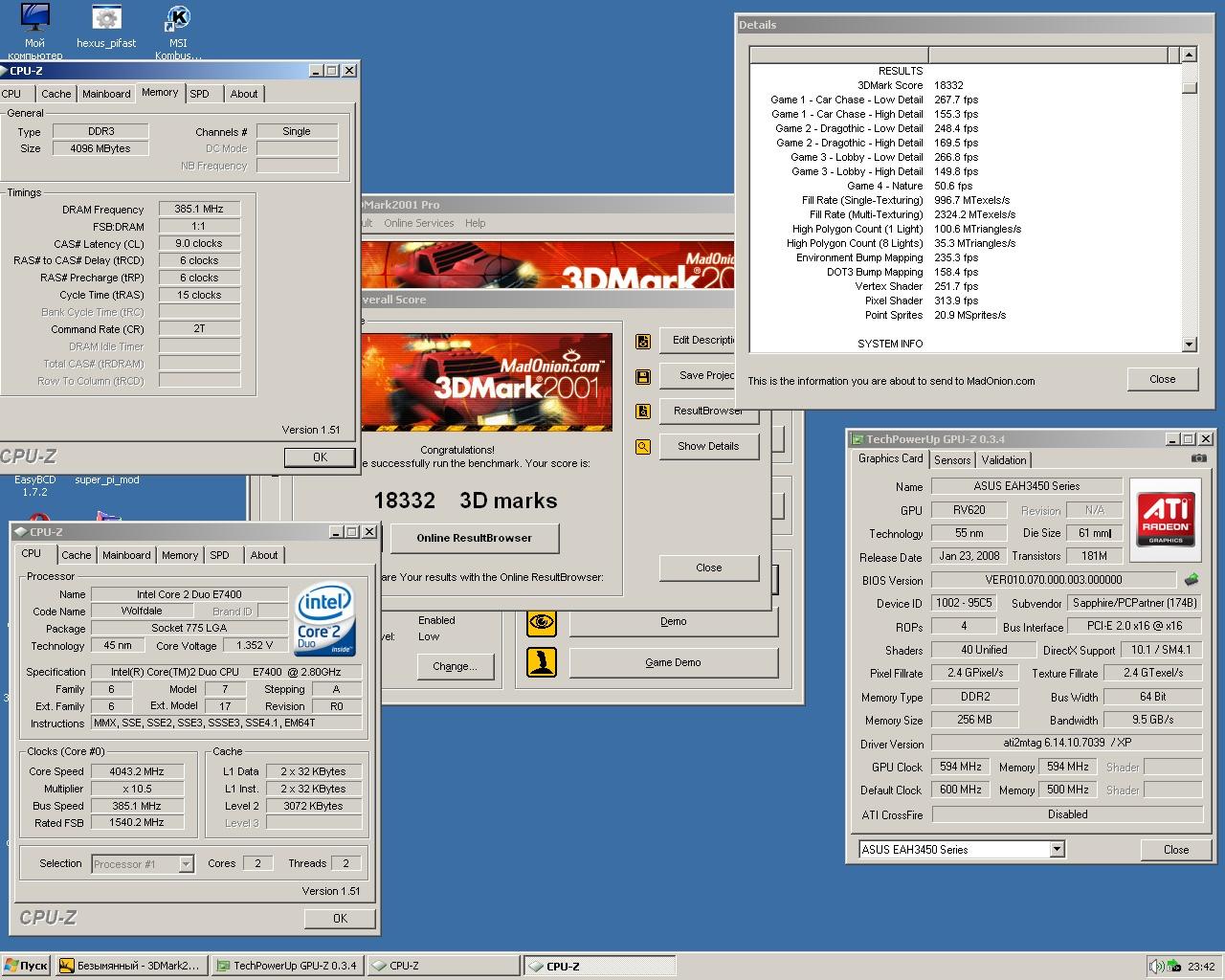This screenshot has width=1225, height=980.
Task: Click the ATI CrossFire Disabled field
Action: 1067,814
